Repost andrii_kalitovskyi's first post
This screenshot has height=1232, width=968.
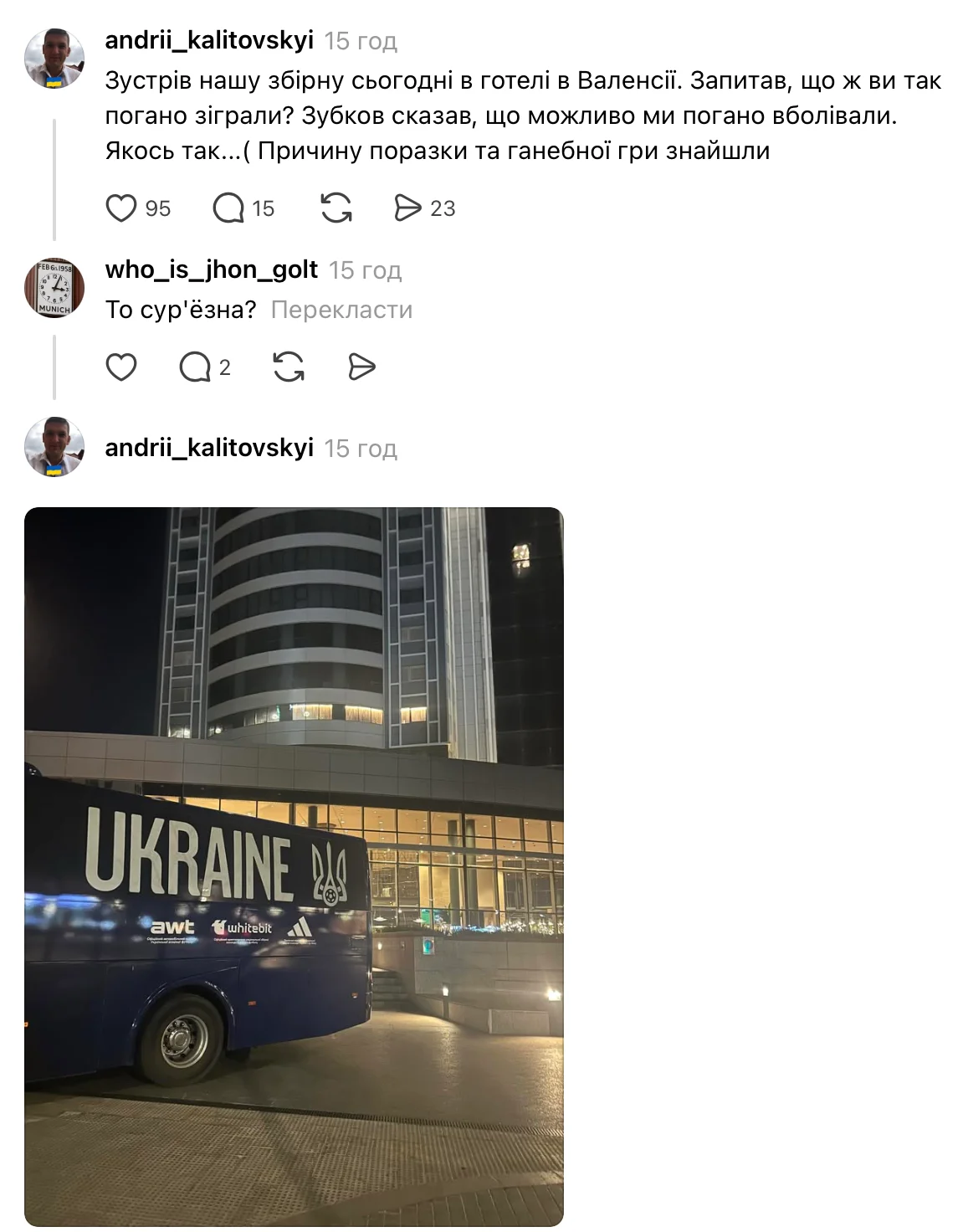(336, 208)
